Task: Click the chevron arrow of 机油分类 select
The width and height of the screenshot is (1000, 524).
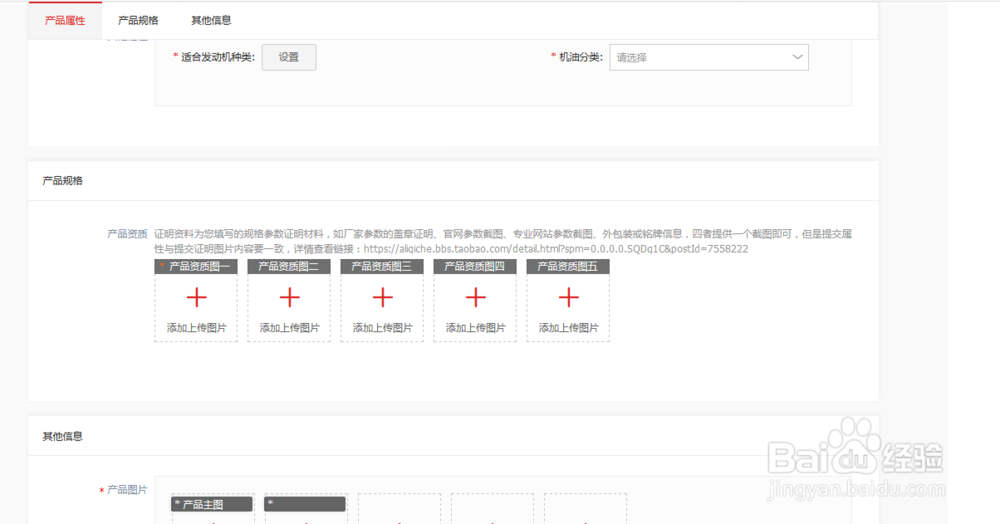Action: click(x=797, y=57)
